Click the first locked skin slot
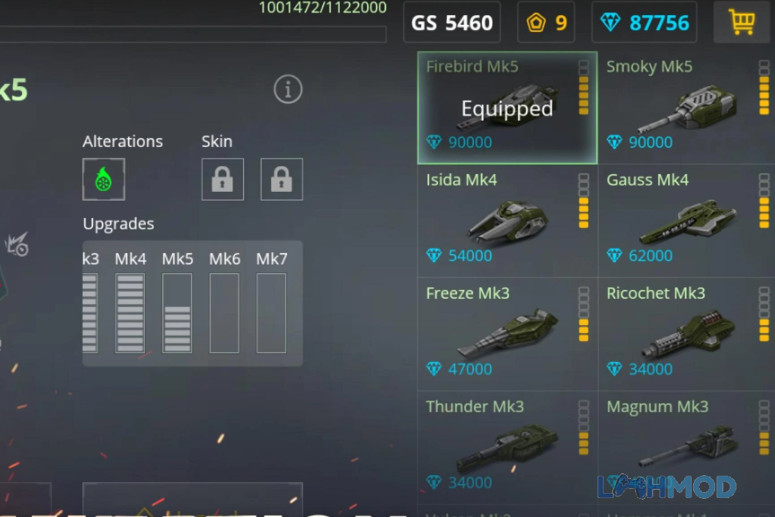The image size is (775, 517). click(222, 179)
